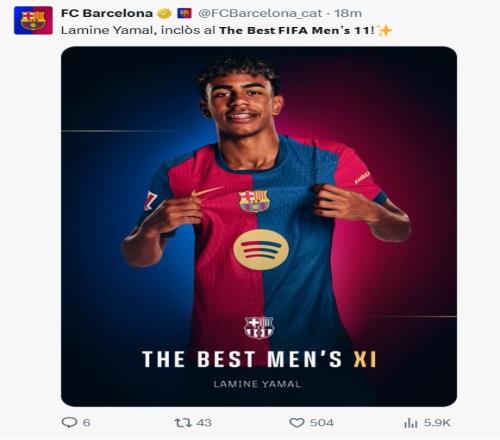Image resolution: width=500 pixels, height=440 pixels.
Task: Visit the @FCBarcelona_cat handle
Action: 260,13
